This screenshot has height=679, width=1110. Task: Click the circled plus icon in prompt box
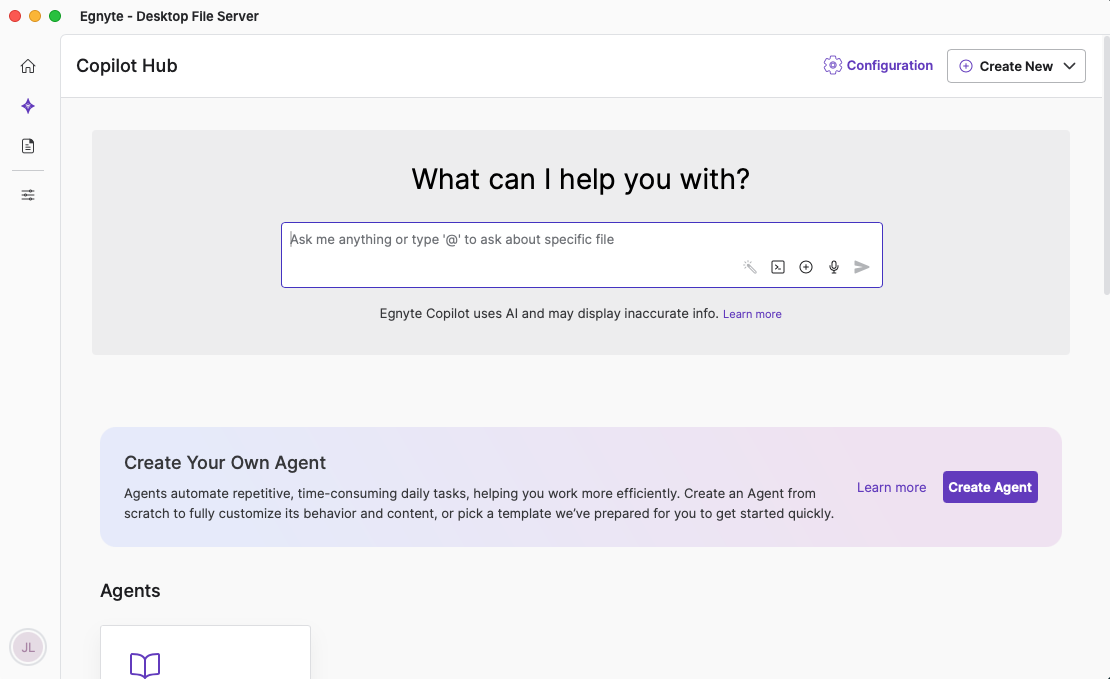point(806,267)
